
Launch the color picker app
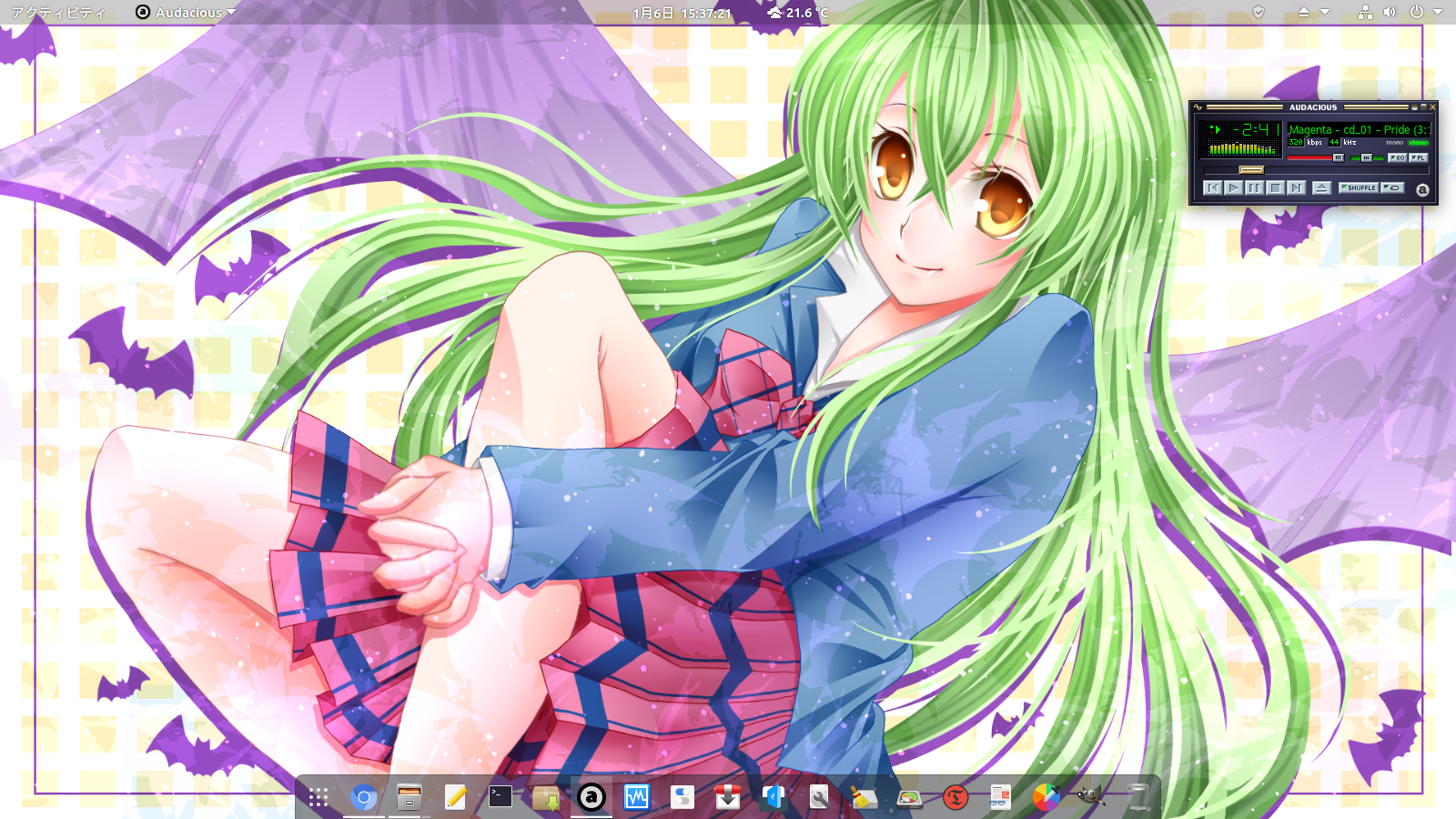(1046, 798)
